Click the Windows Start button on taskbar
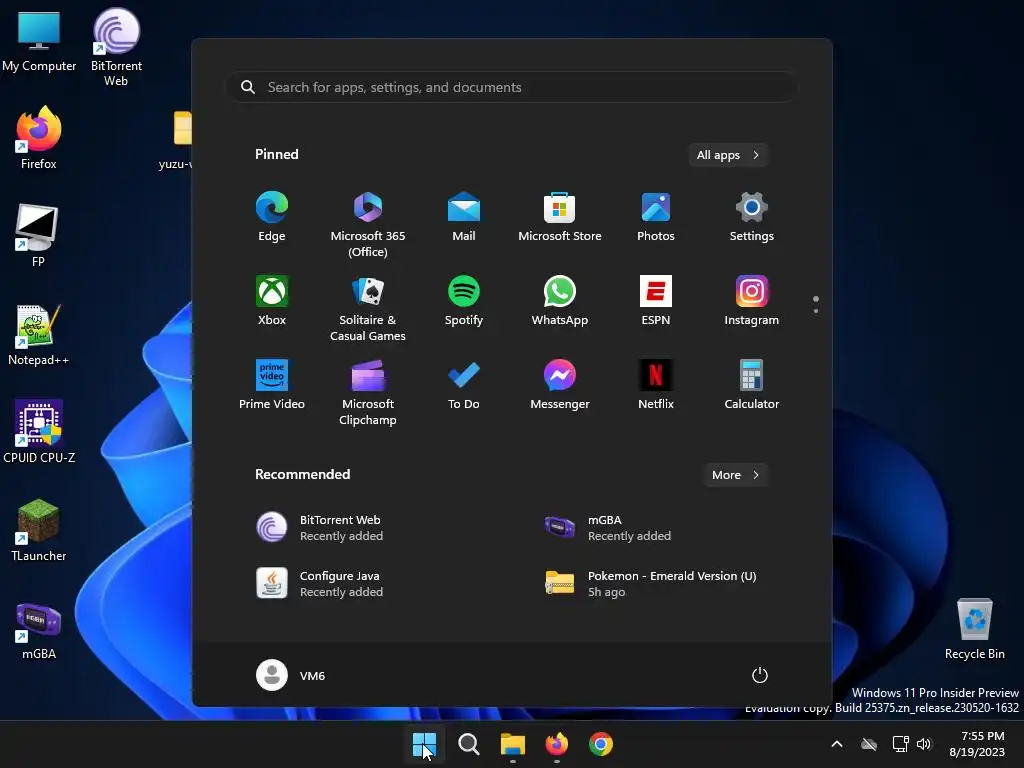The image size is (1024, 768). click(424, 744)
